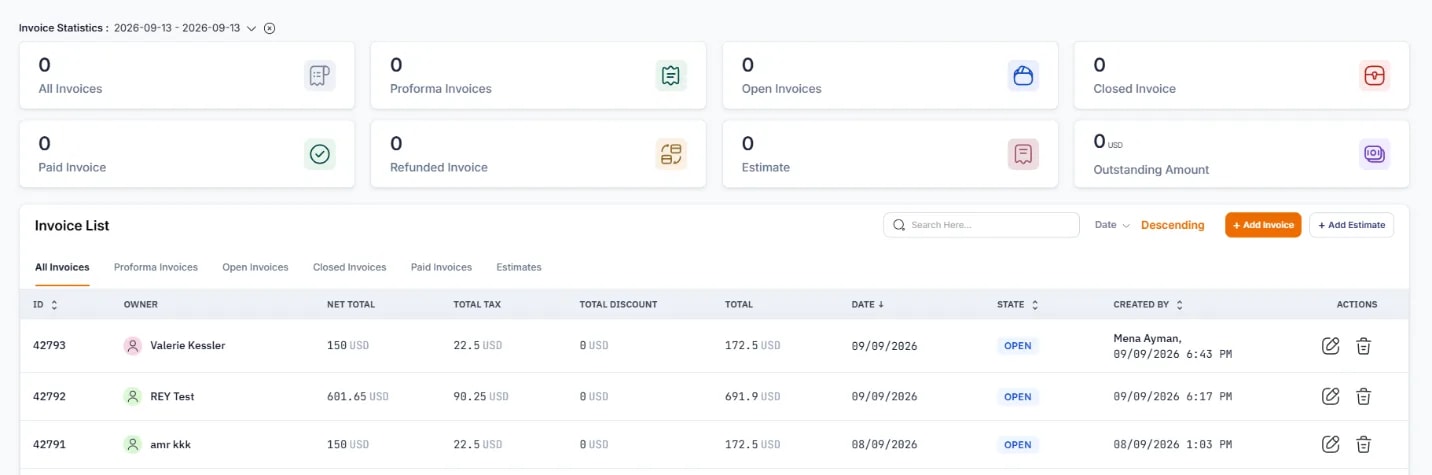The image size is (1432, 475).
Task: Click REY Test's avatar icon
Action: (x=133, y=396)
